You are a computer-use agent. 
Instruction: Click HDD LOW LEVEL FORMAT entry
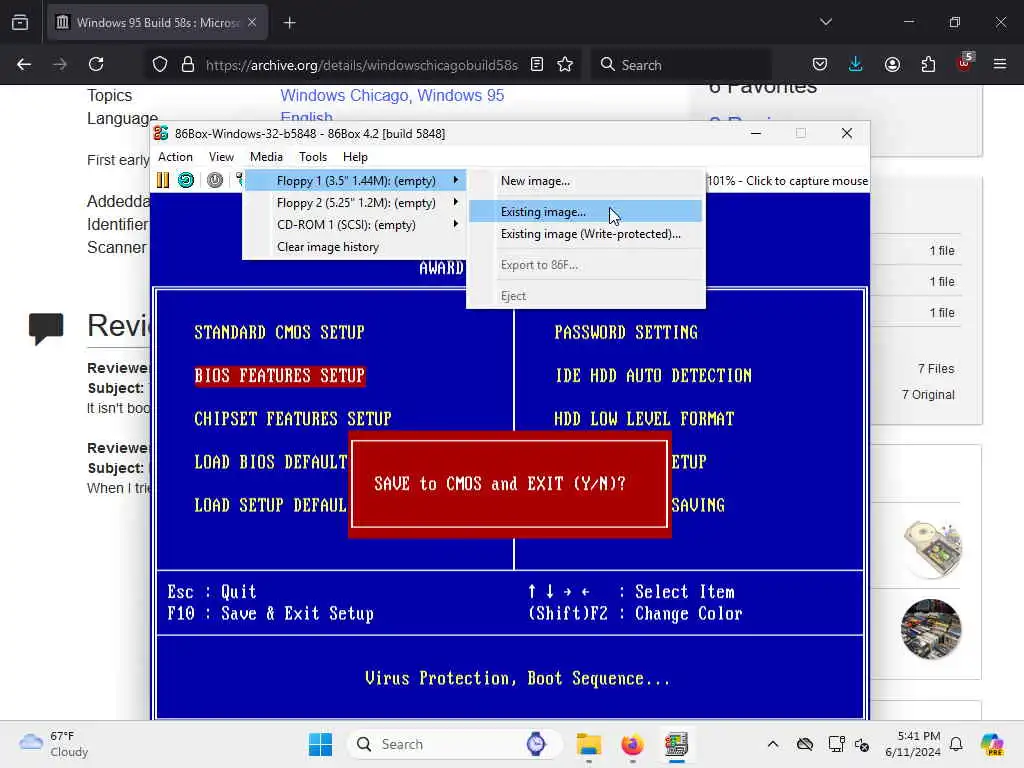tap(644, 419)
